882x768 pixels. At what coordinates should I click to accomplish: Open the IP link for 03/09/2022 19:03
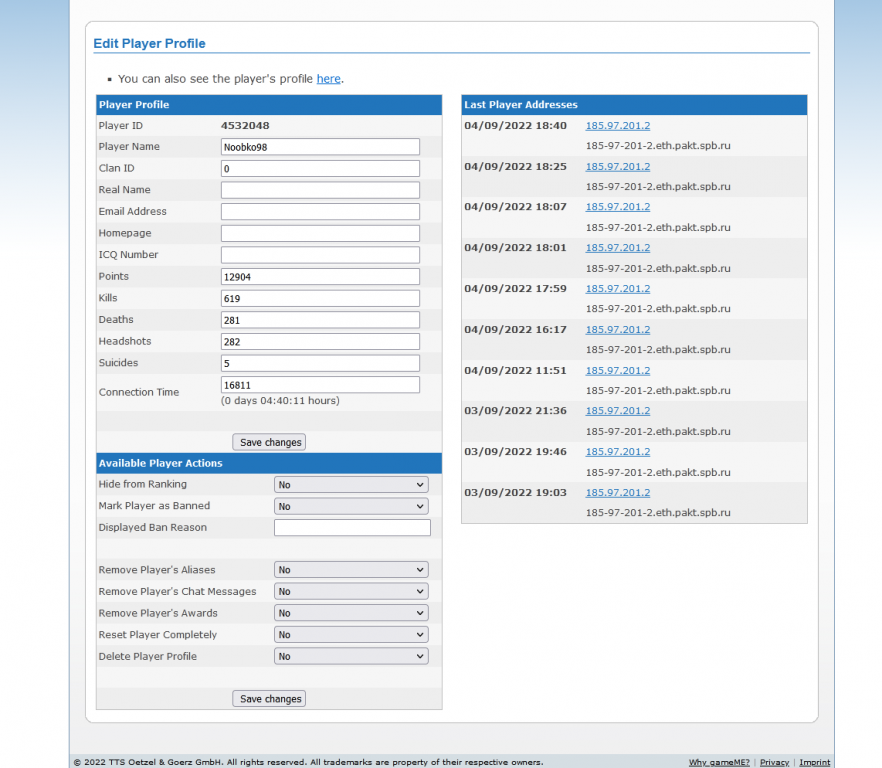617,493
